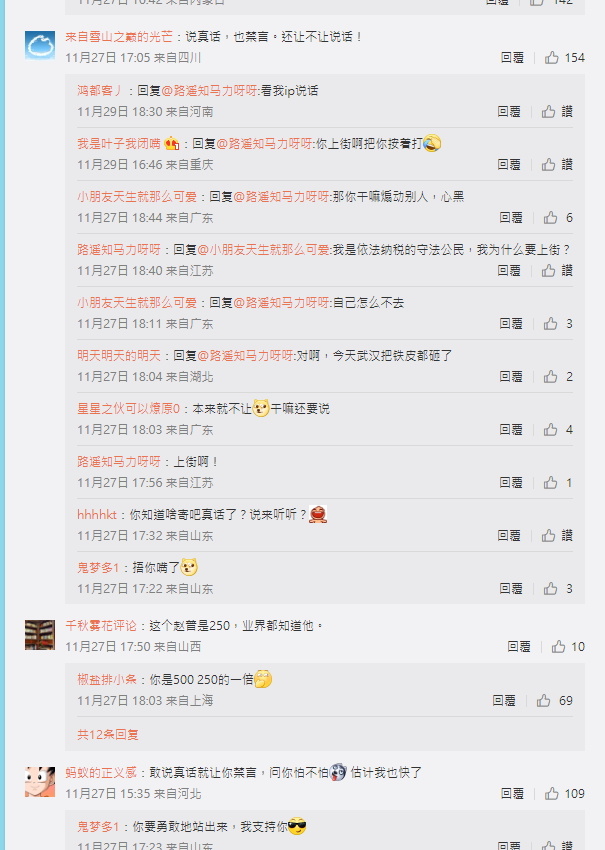Open 蚂蚁的正义感's cartoon avatar
Image resolution: width=605 pixels, height=850 pixels.
40,782
